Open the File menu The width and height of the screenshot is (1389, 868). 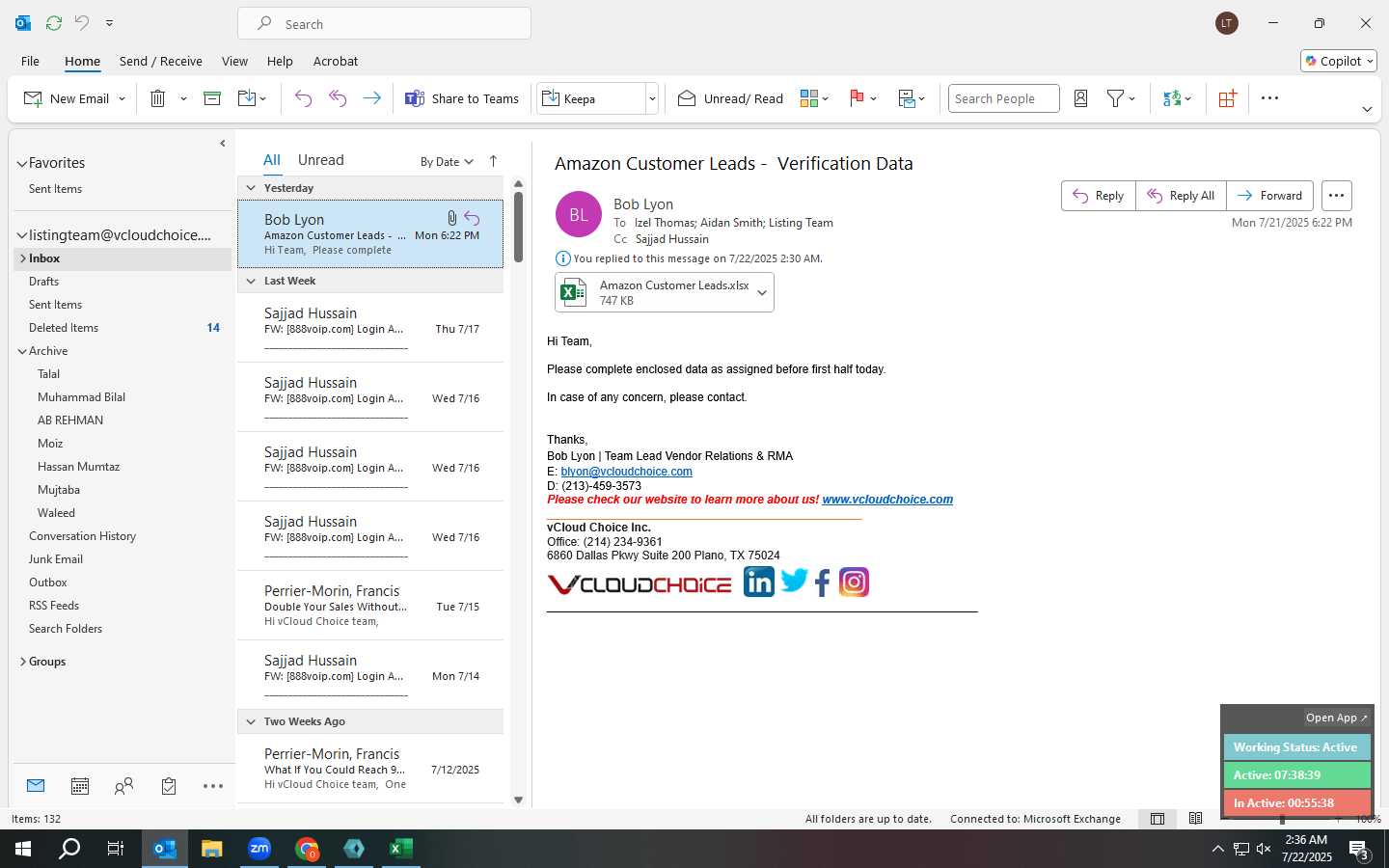[x=31, y=61]
